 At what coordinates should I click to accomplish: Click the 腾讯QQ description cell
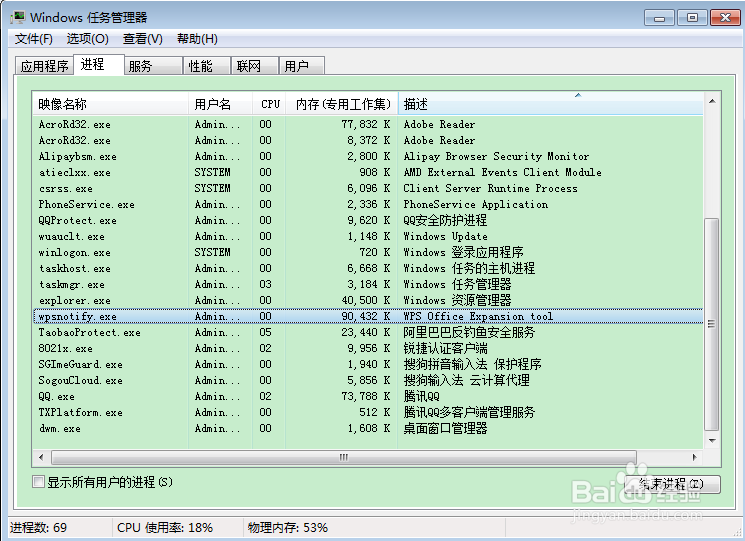421,396
